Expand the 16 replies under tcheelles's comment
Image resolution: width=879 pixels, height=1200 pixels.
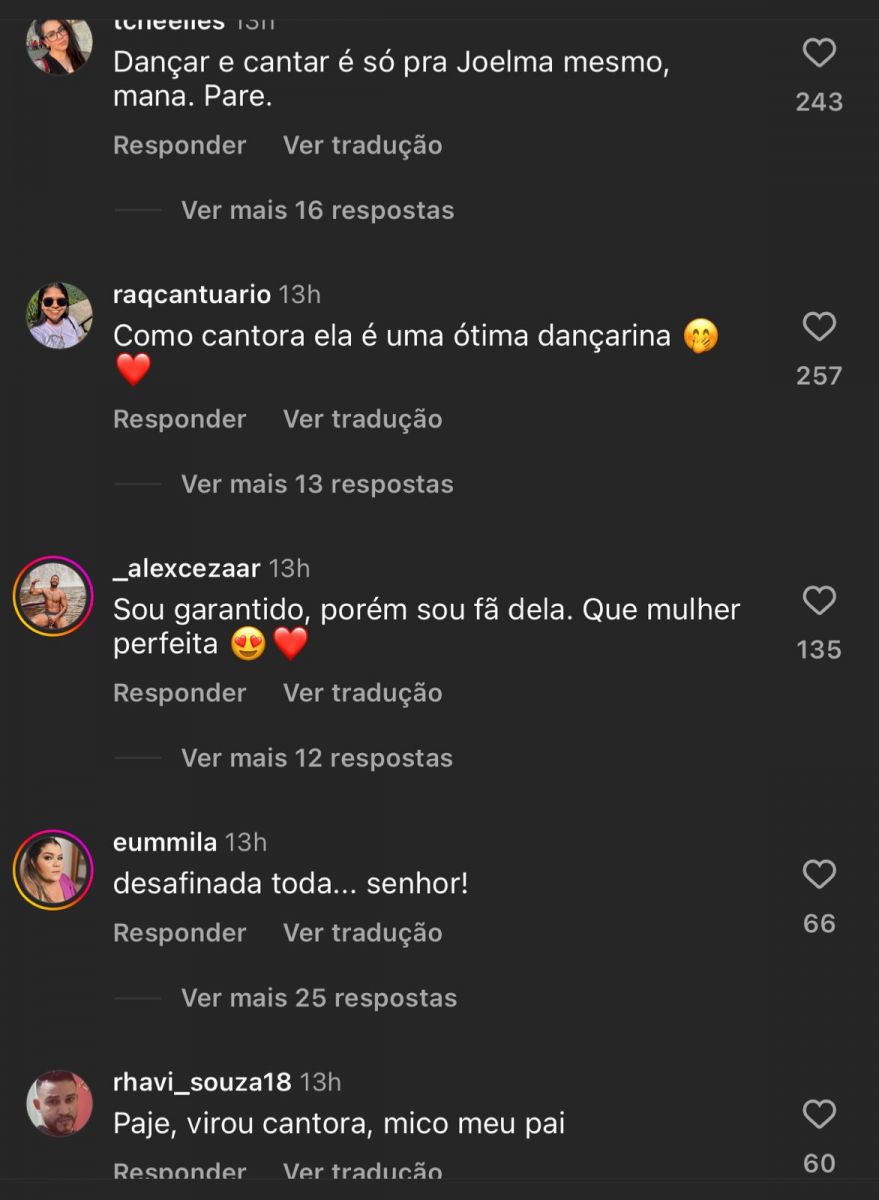[x=316, y=210]
